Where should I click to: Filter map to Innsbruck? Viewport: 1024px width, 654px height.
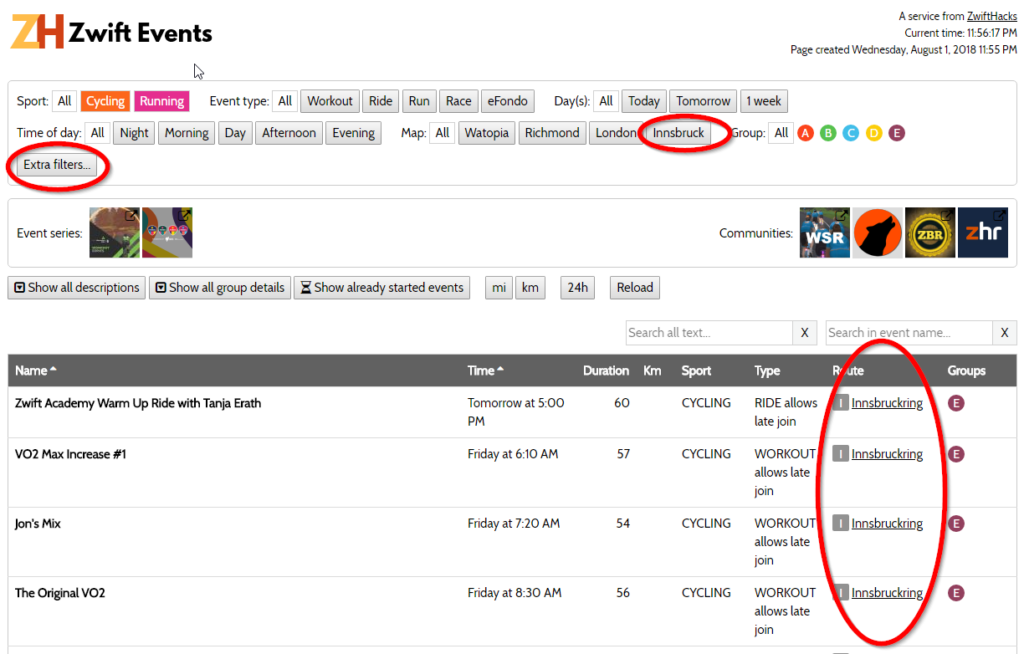click(x=679, y=133)
